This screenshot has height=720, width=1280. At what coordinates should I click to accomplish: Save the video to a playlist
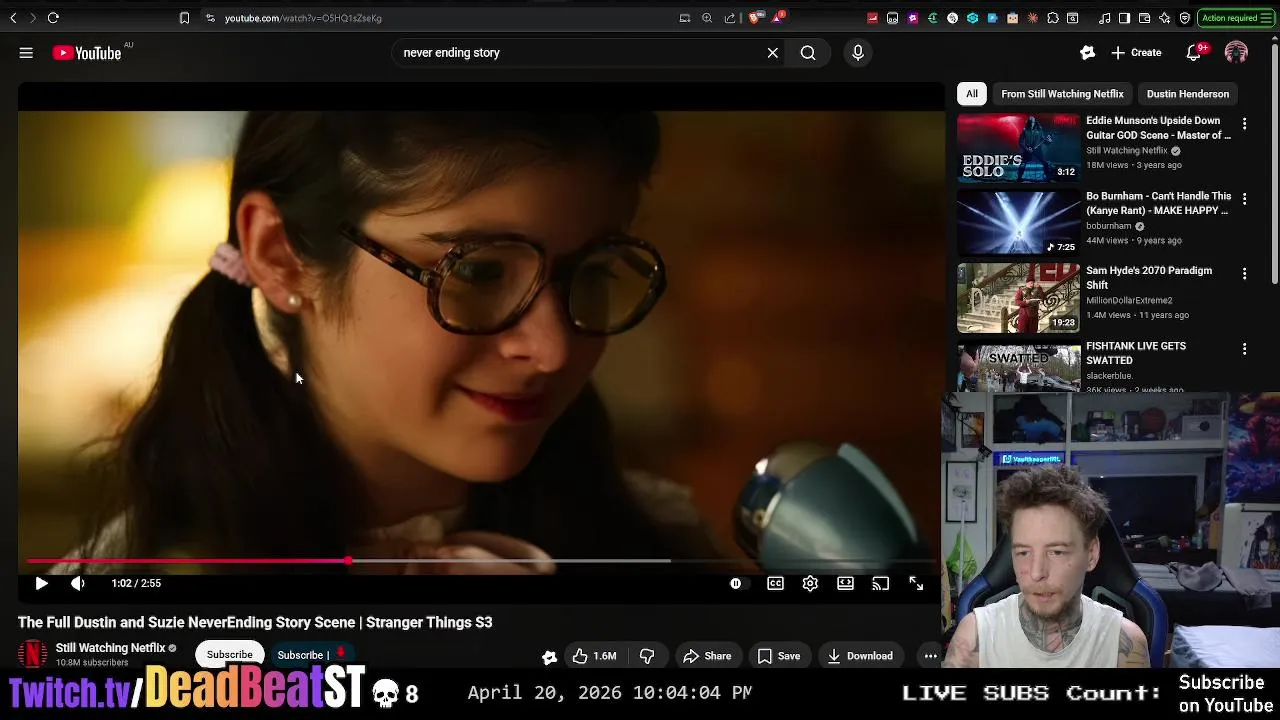pyautogui.click(x=779, y=656)
